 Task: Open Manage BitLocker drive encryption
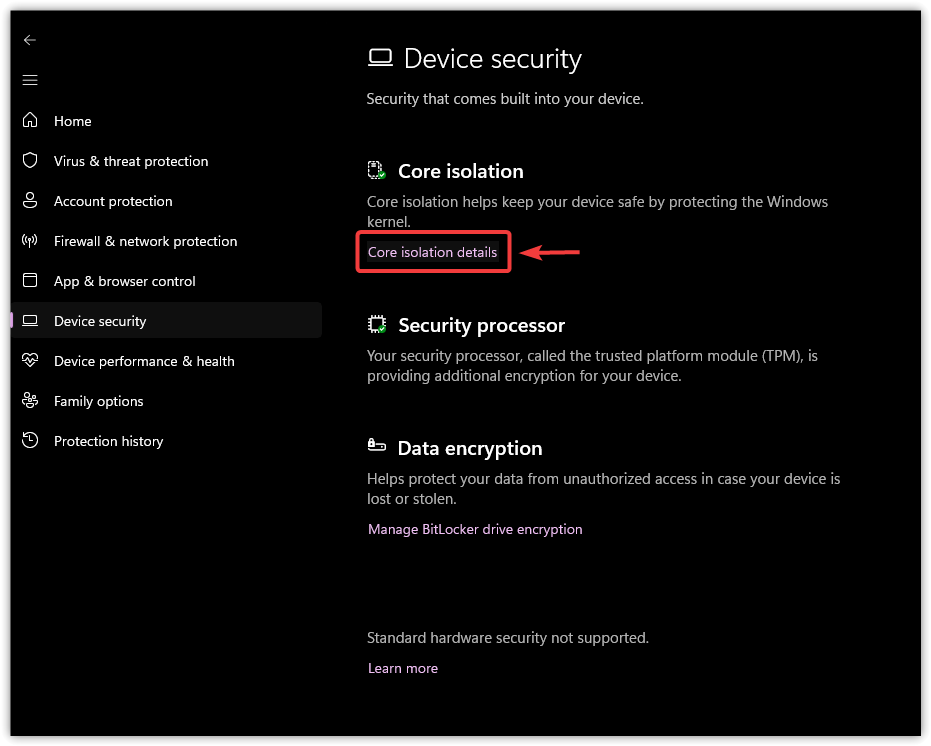click(475, 529)
